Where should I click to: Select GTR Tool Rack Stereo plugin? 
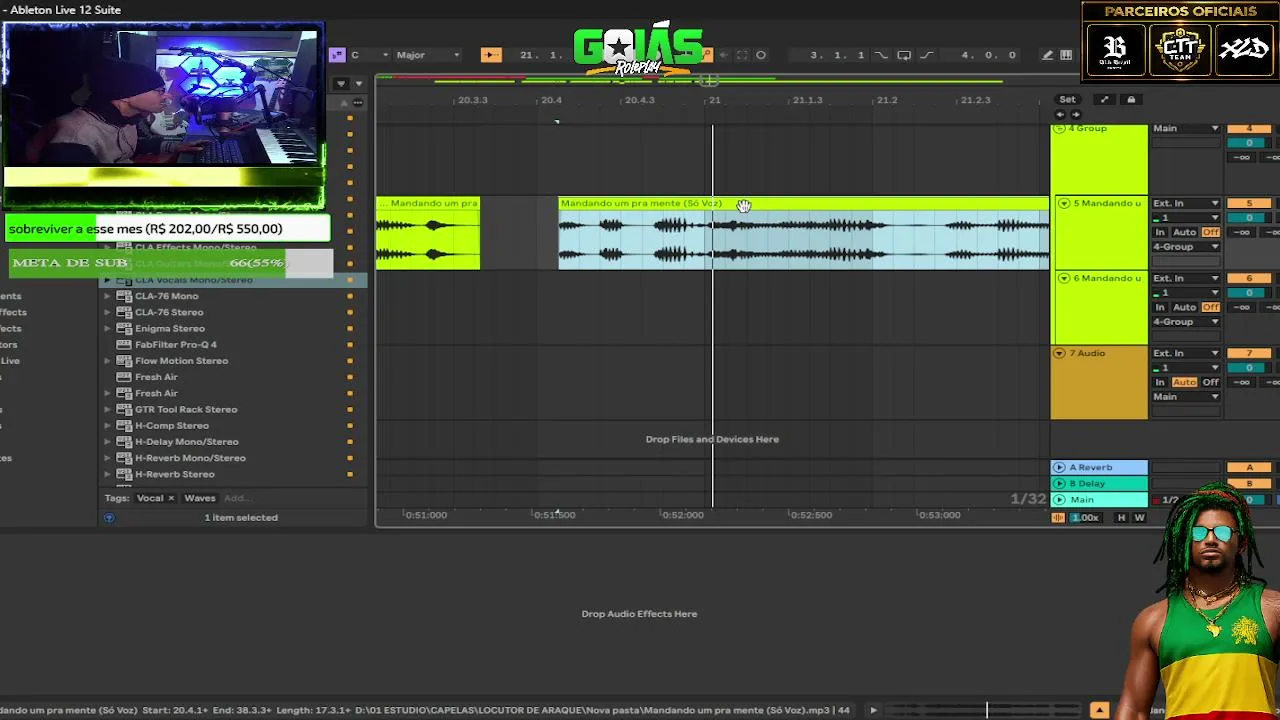coord(186,410)
